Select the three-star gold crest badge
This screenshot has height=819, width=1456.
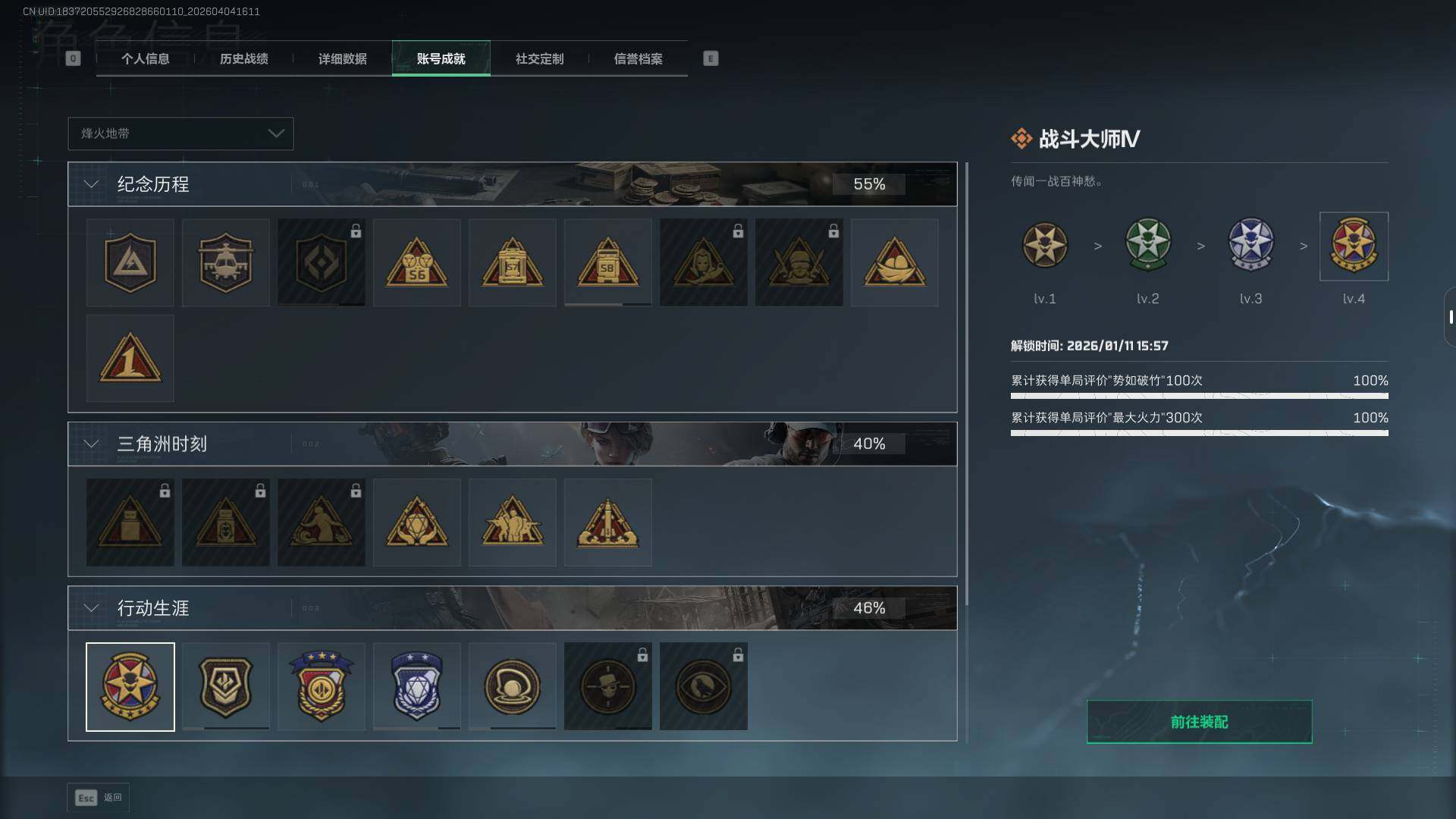click(321, 686)
